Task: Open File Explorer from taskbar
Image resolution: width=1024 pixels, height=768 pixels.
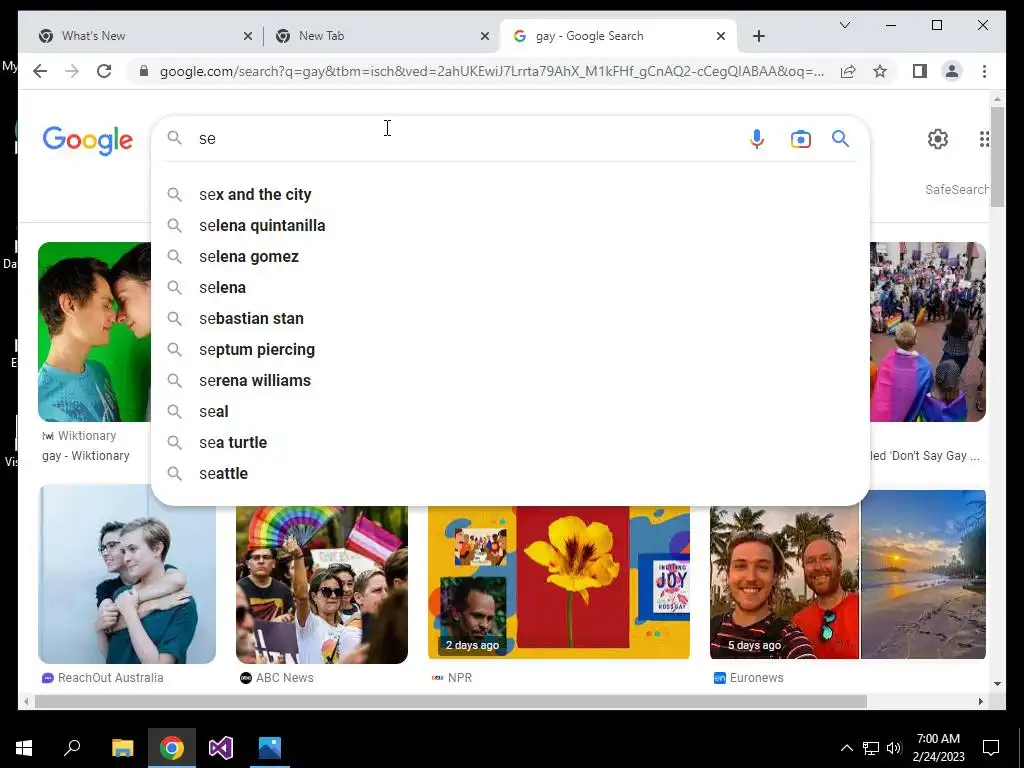Action: pos(122,748)
